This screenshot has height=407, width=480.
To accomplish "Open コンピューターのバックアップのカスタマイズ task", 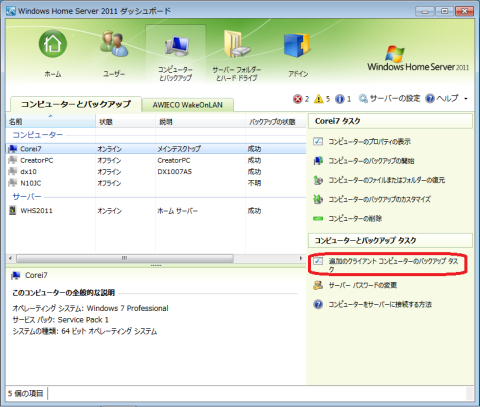I will [x=379, y=199].
